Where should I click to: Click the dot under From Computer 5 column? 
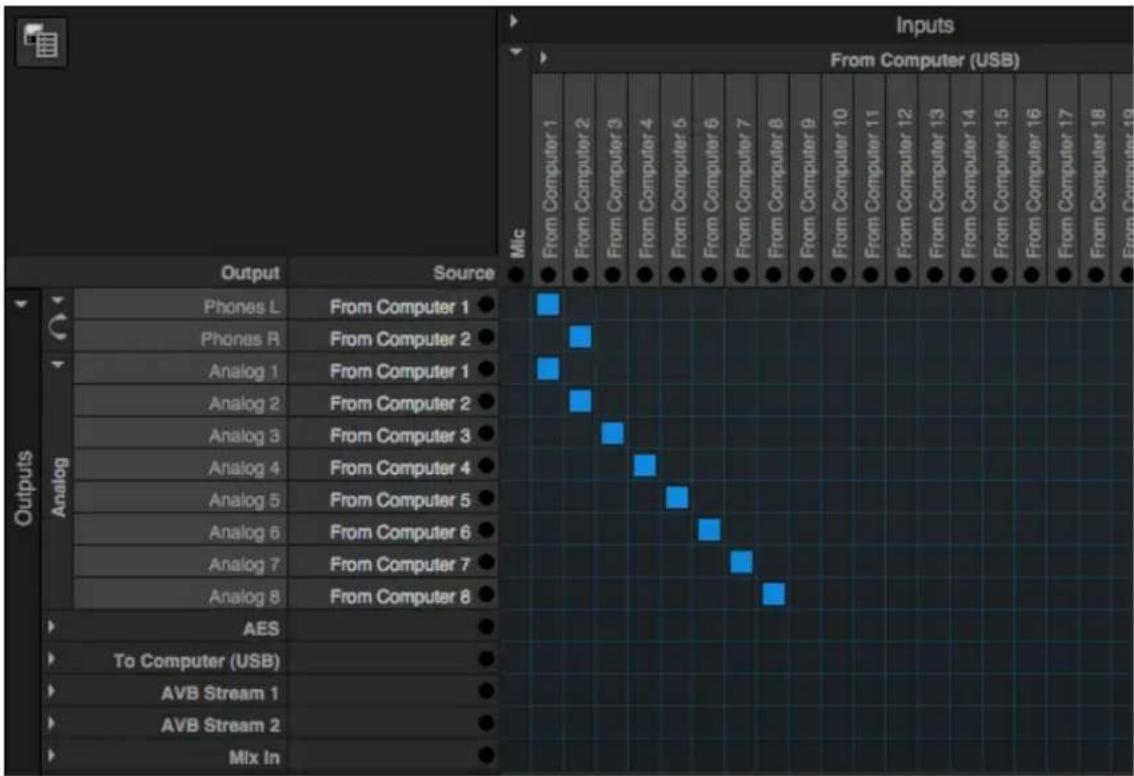677,274
